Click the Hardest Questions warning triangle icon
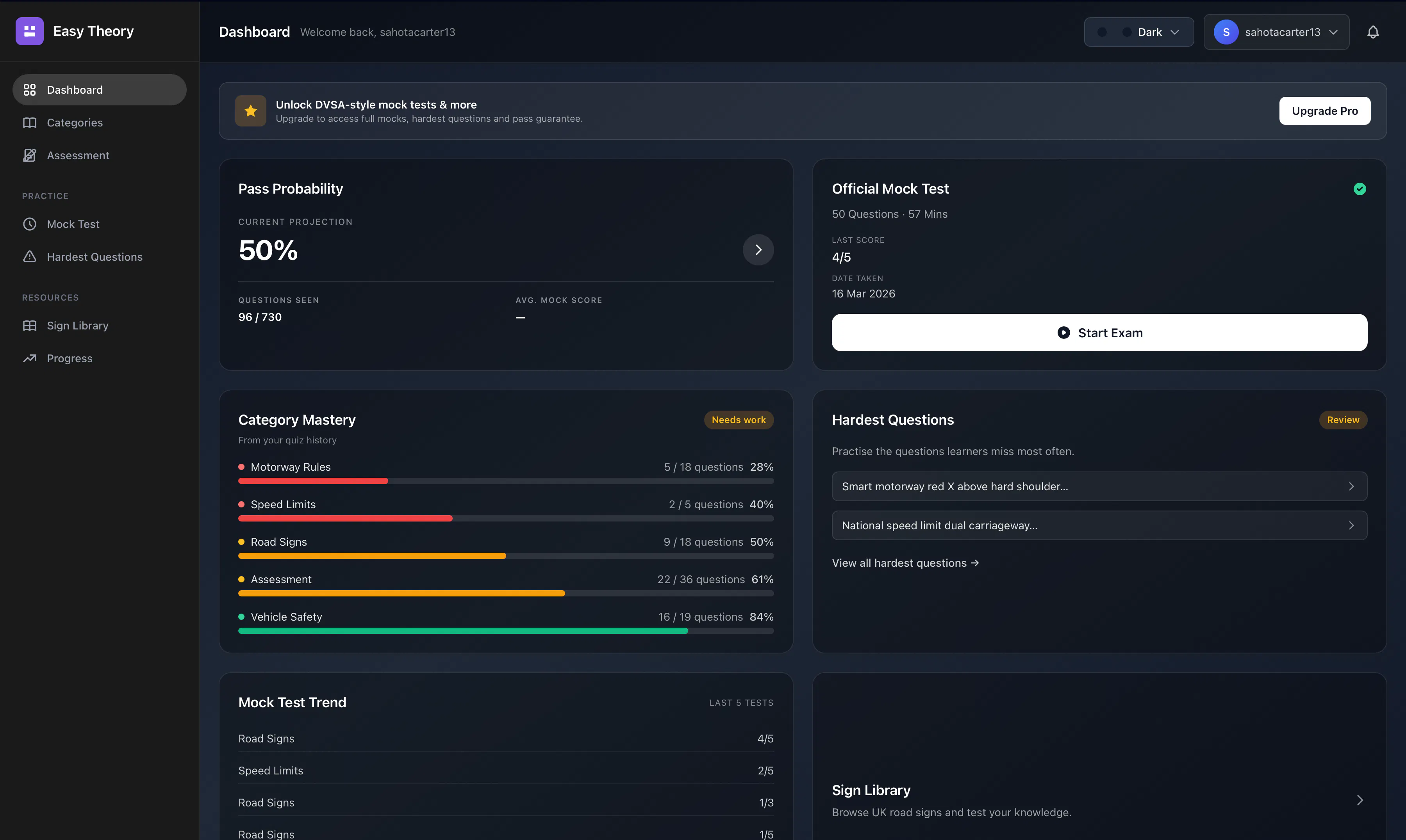The width and height of the screenshot is (1406, 840). [x=29, y=257]
